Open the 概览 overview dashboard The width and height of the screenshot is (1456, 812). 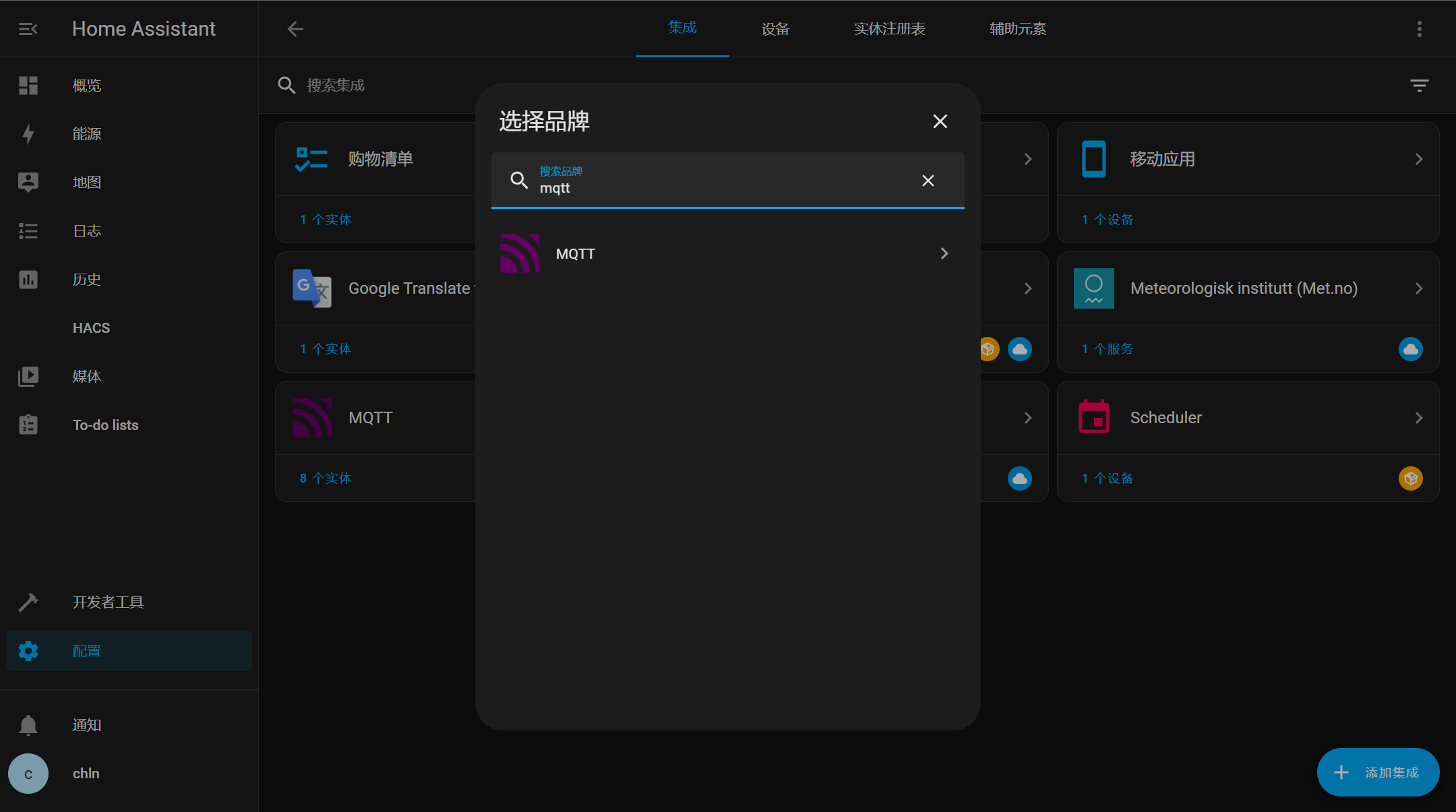pos(129,86)
